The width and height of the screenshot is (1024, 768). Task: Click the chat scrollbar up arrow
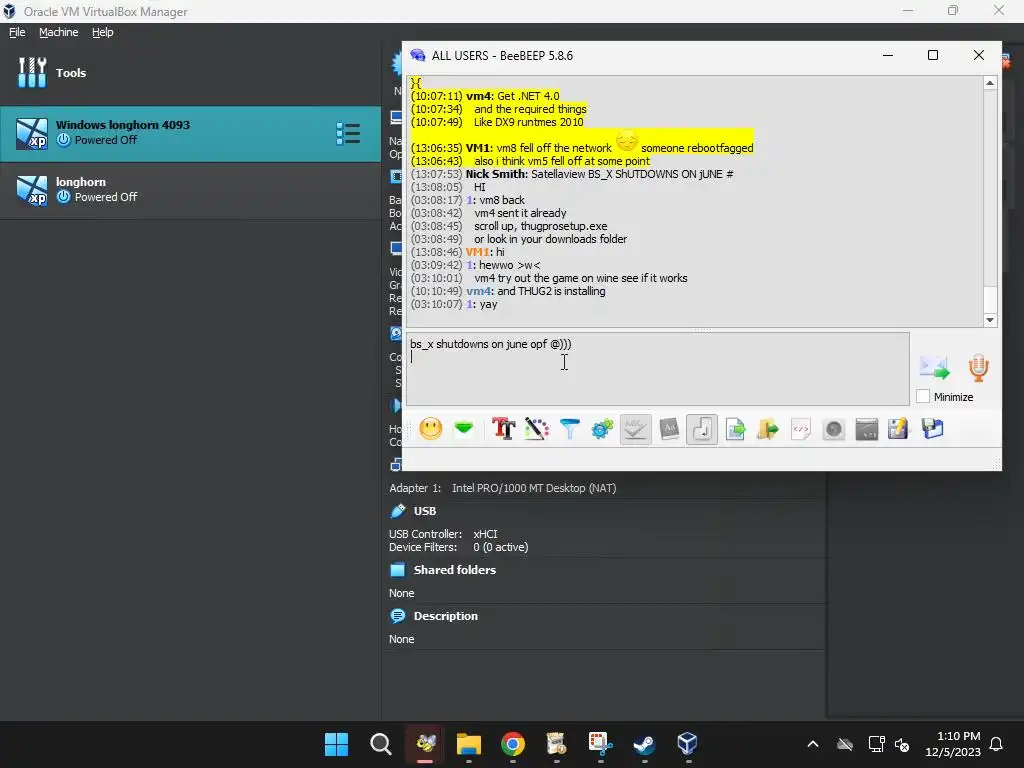990,83
